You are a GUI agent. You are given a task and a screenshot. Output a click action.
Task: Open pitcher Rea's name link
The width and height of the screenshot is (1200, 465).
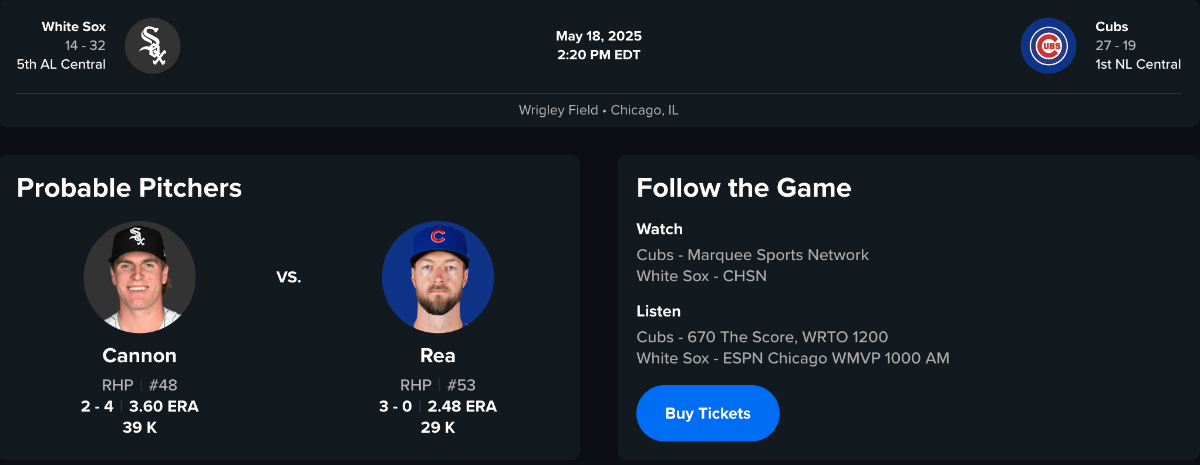pos(438,356)
